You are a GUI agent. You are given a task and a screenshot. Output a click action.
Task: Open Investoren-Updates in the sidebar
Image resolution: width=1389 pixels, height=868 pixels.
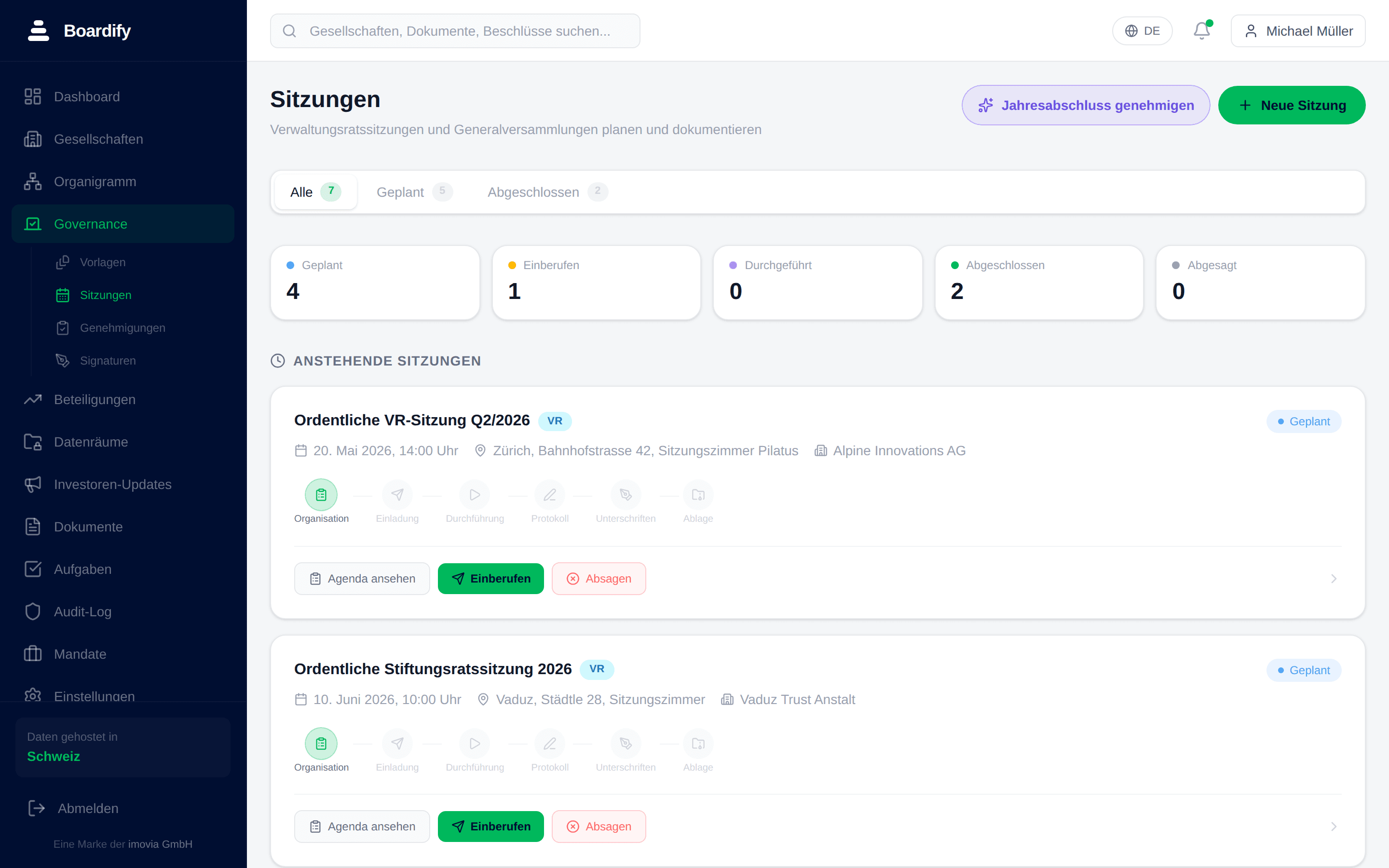[123, 485]
